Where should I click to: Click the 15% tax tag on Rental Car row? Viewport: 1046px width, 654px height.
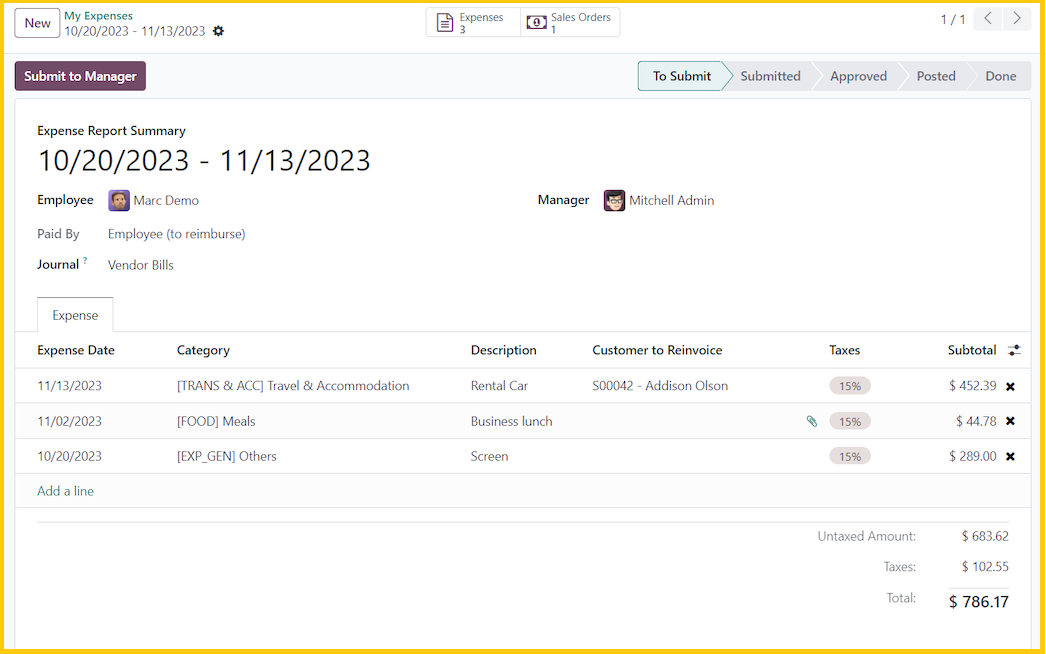coord(850,386)
